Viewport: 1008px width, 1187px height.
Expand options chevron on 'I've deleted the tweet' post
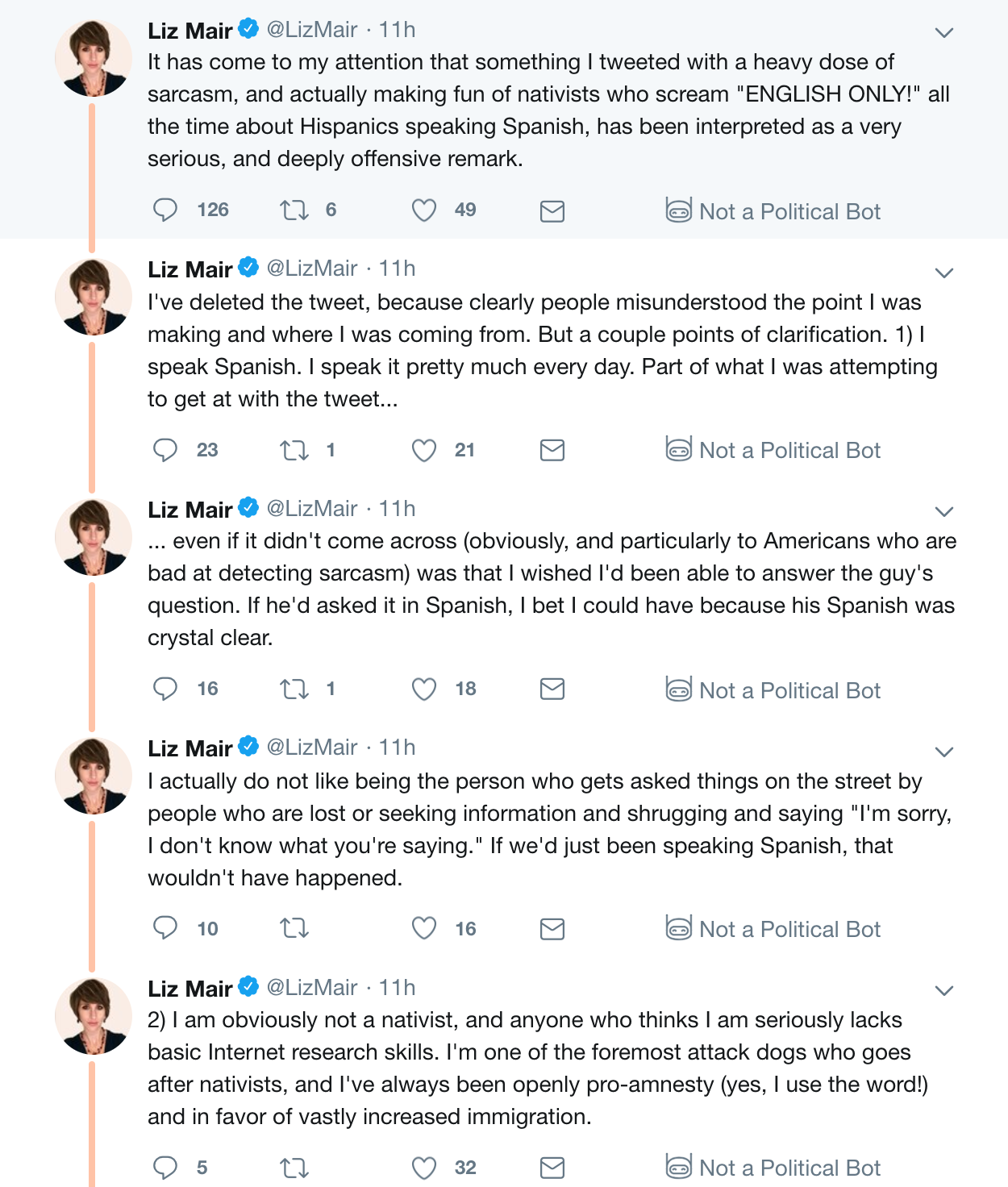pyautogui.click(x=944, y=273)
